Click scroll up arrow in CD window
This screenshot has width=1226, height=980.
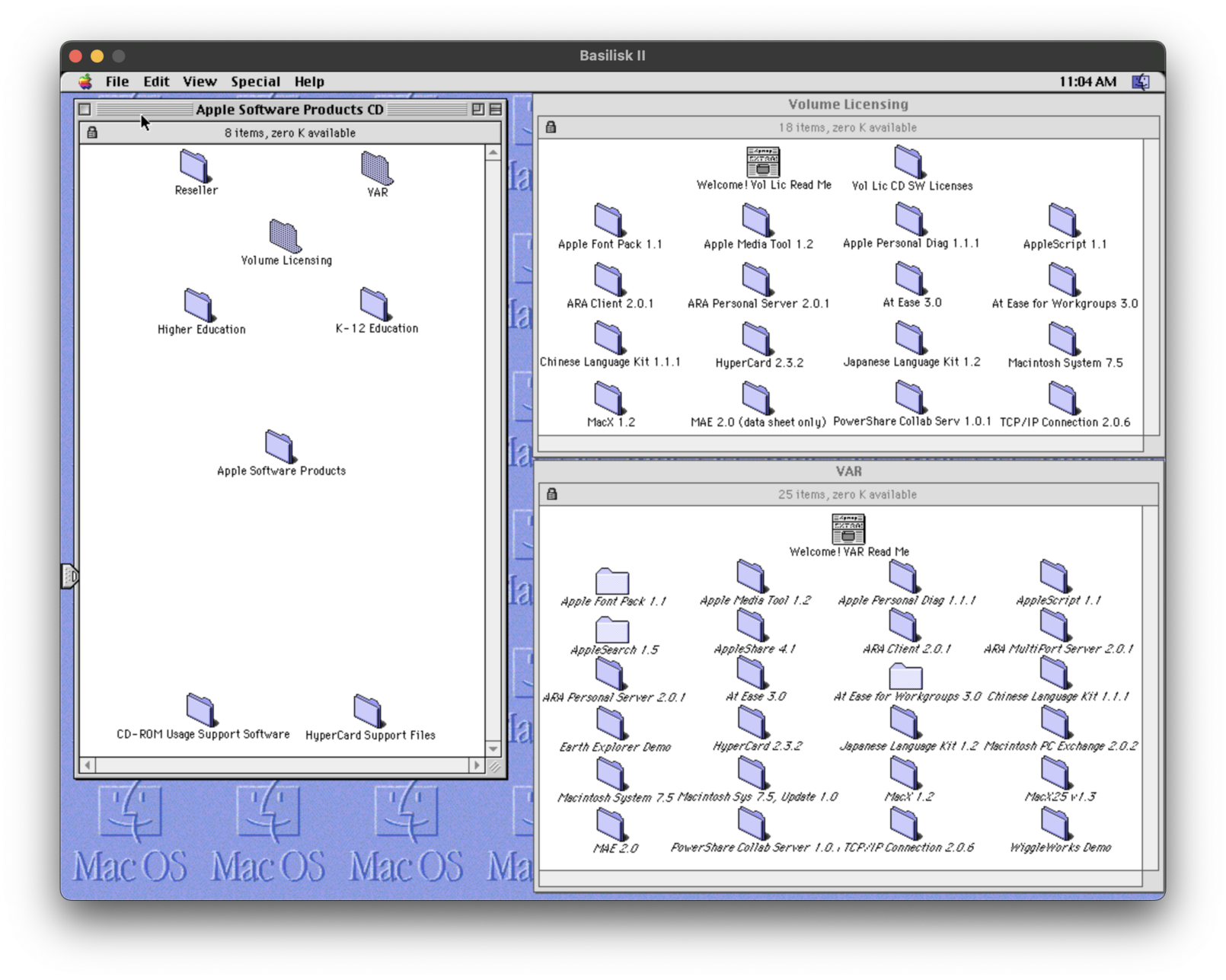[x=493, y=153]
